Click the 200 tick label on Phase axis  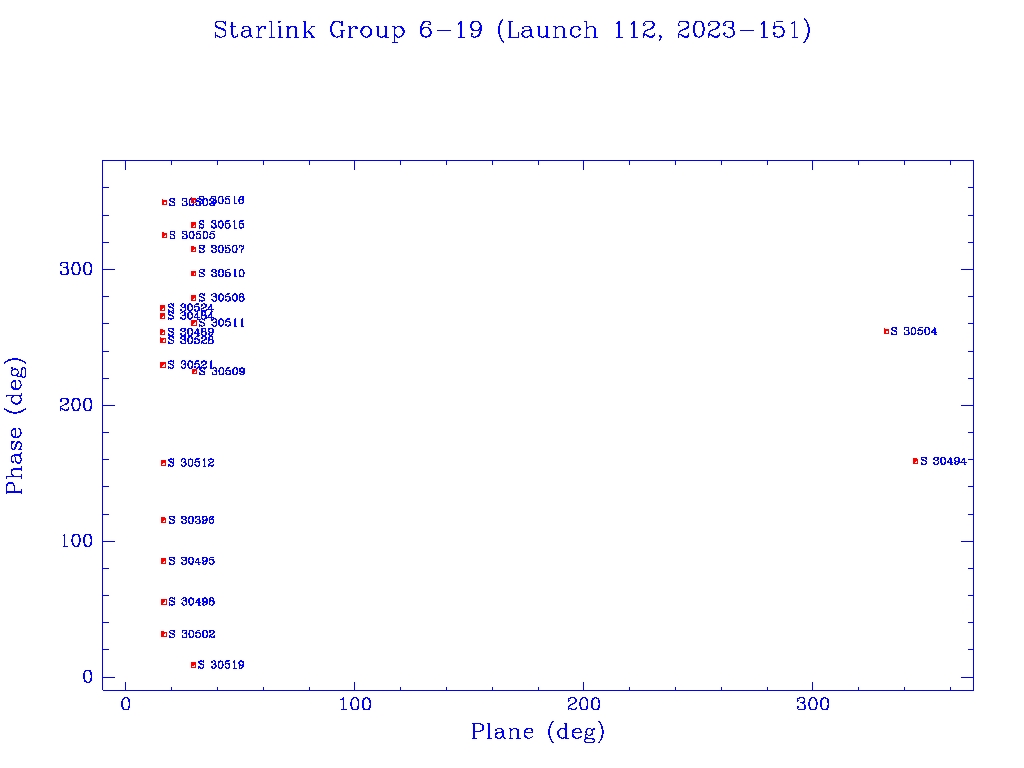pyautogui.click(x=76, y=405)
